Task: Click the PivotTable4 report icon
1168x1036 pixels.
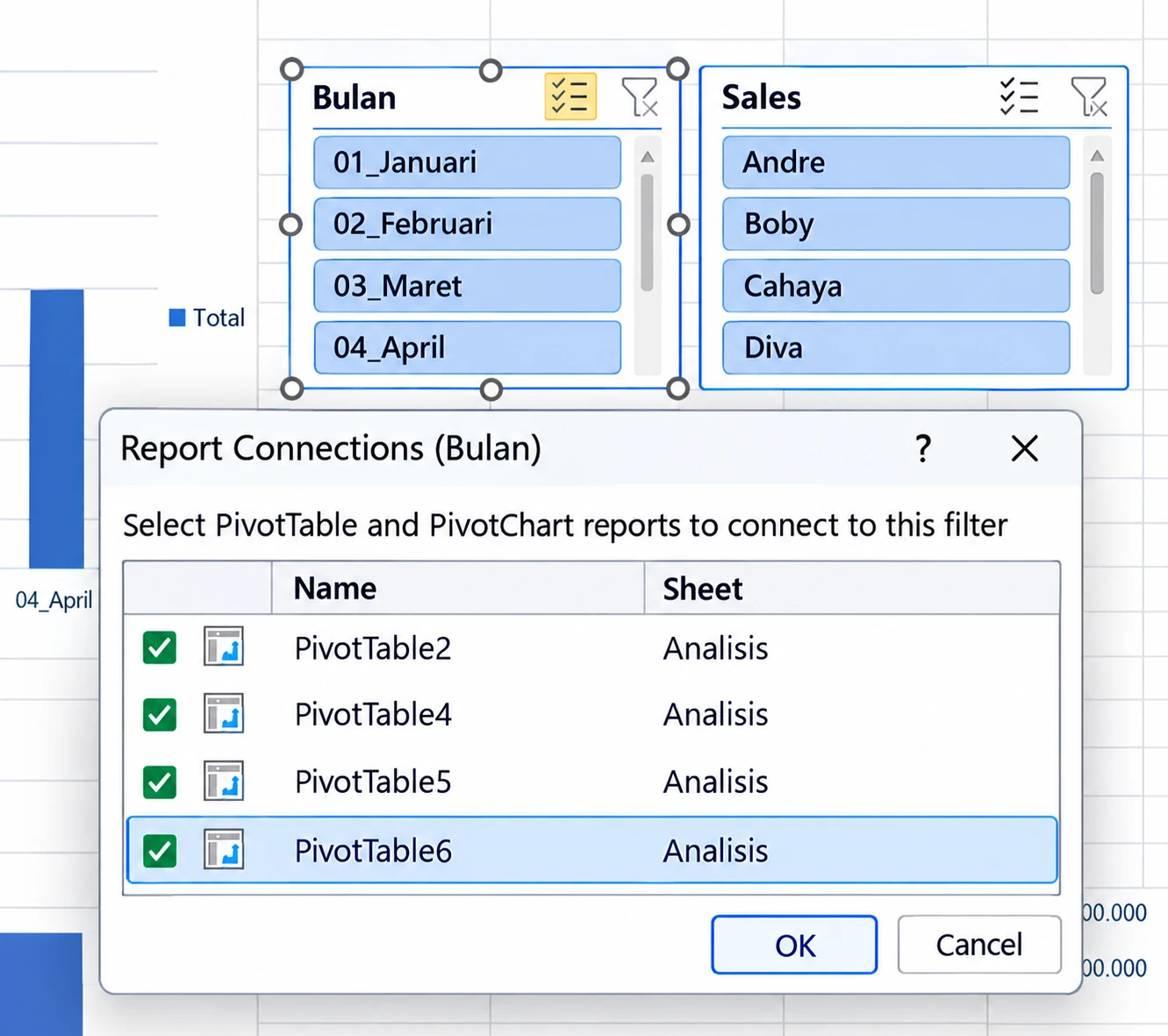Action: click(224, 714)
